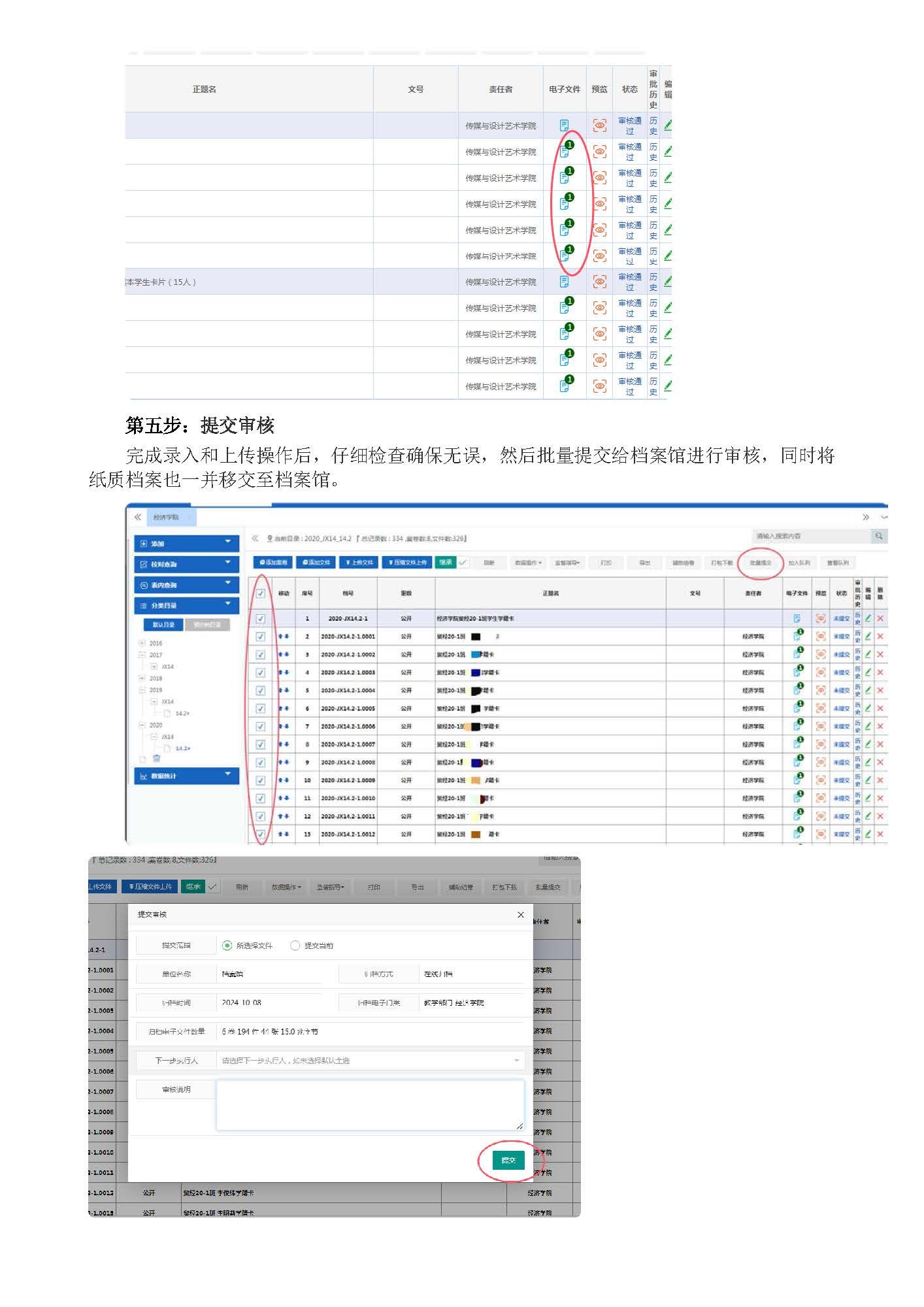Viewport: 924px width, 1307px height.
Task: Open preview eye icon in first row of top table
Action: [599, 125]
